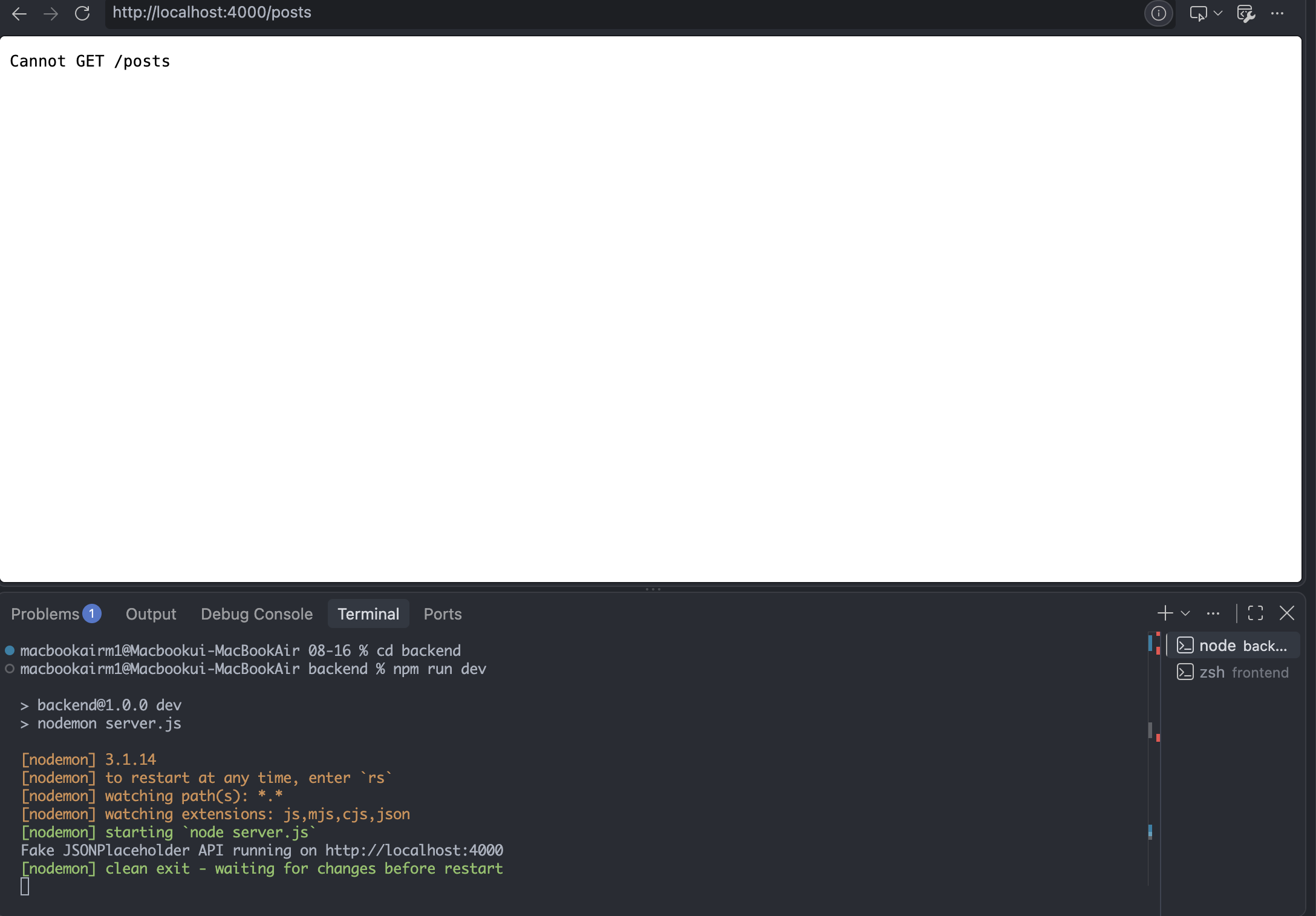Click the 'Cannot GET /posts' text
The image size is (1316, 916).
(90, 61)
